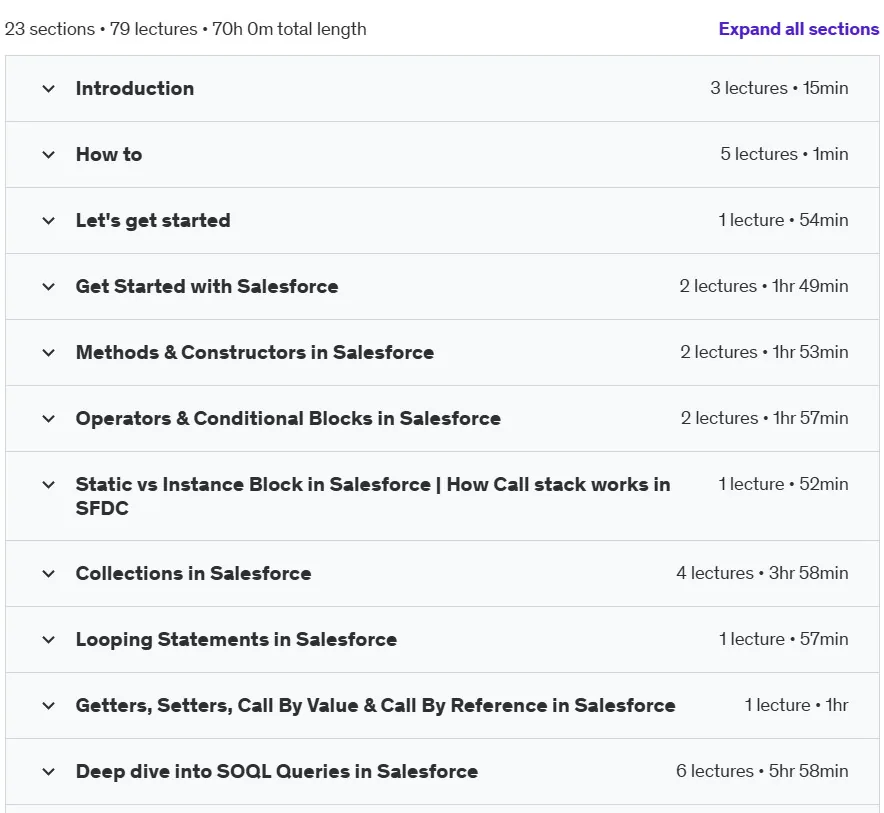This screenshot has height=813, width=884.
Task: Open Collections in Salesforce section title
Action: 193,573
